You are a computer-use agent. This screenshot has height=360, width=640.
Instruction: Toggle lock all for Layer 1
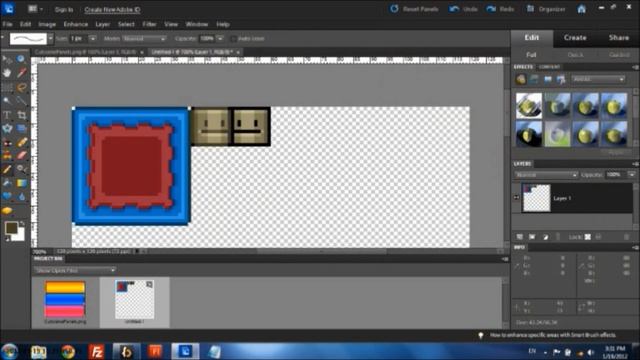598,237
